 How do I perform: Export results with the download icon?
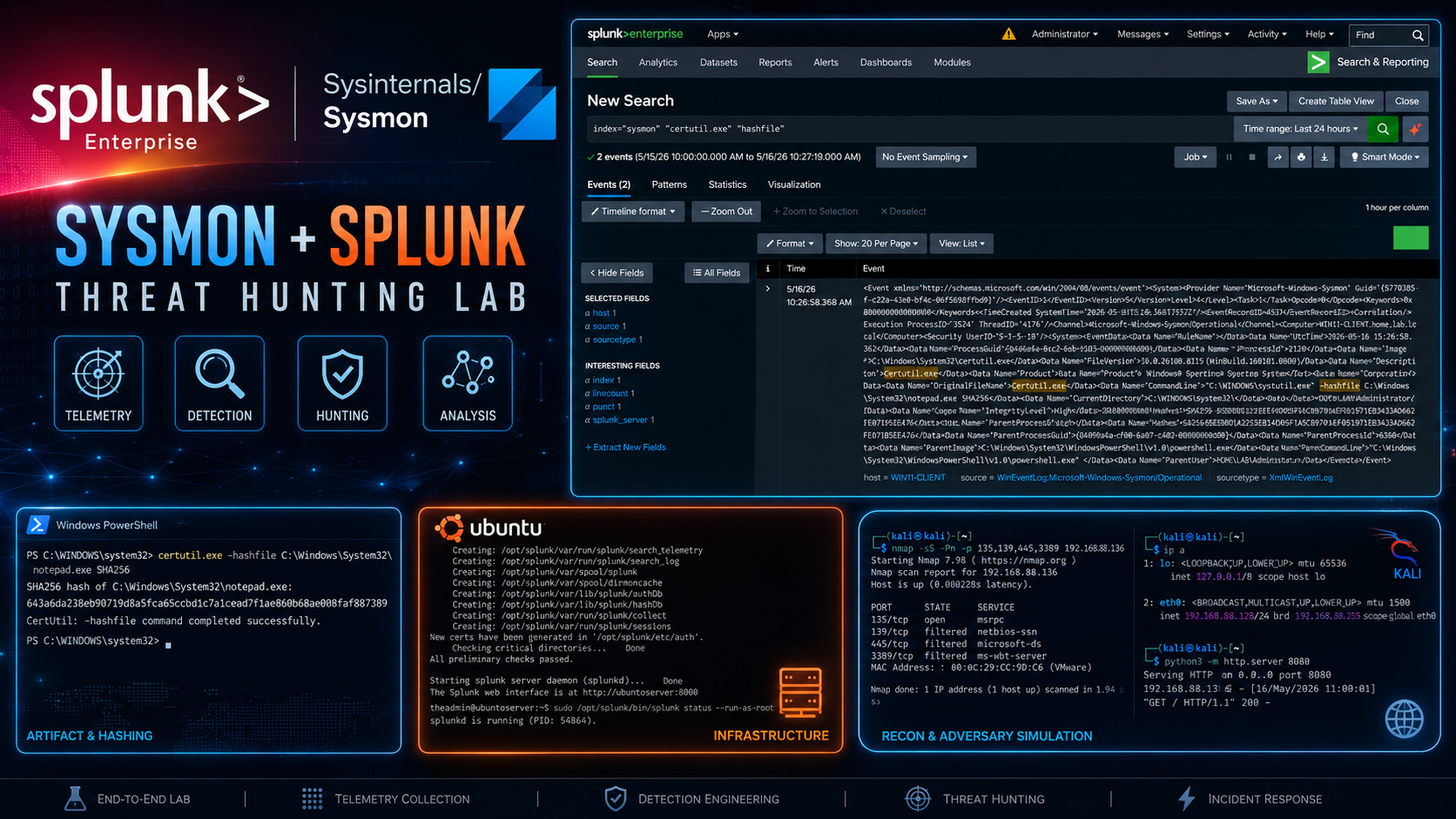pyautogui.click(x=1325, y=158)
